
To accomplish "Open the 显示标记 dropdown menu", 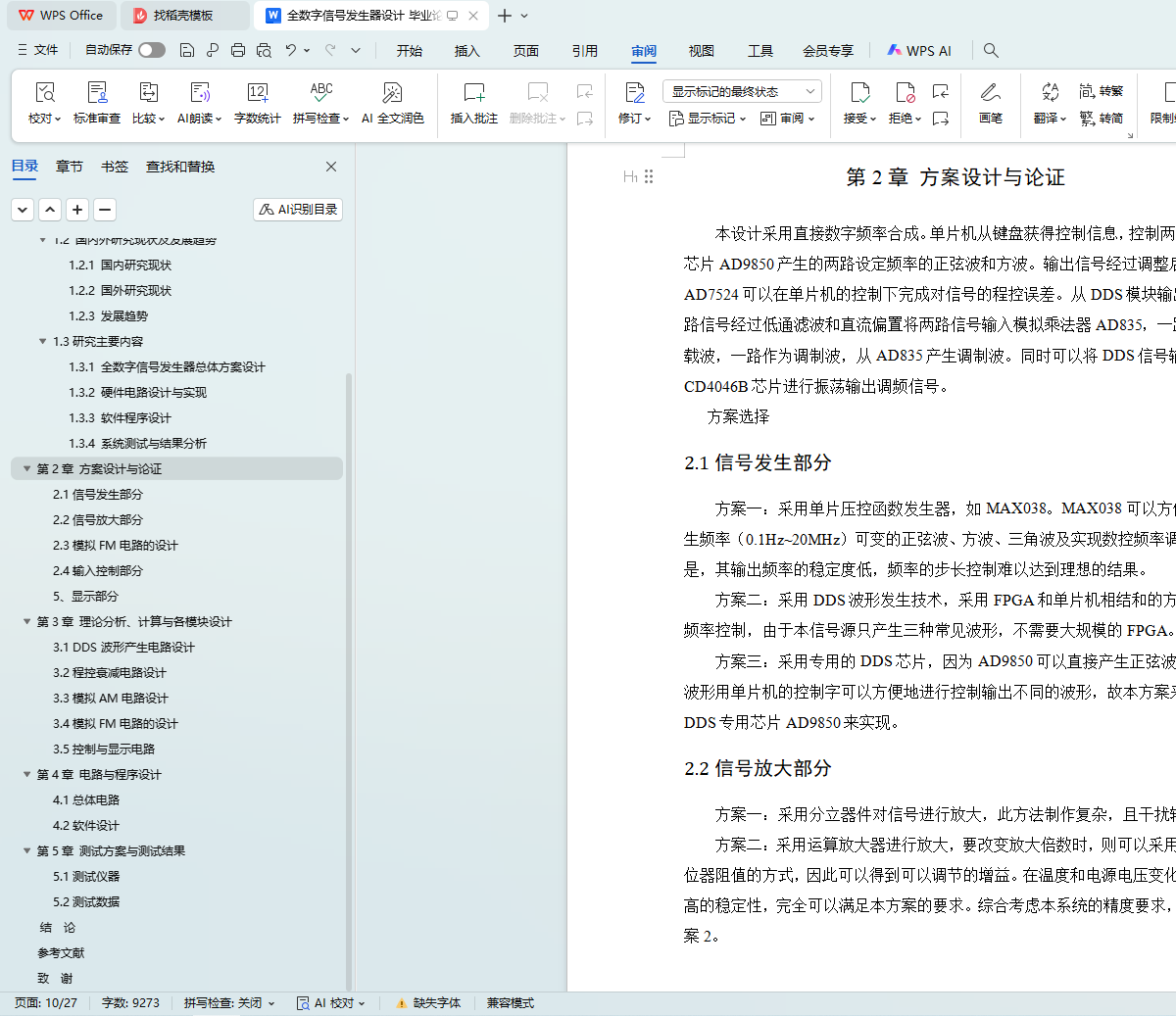I will pyautogui.click(x=708, y=119).
